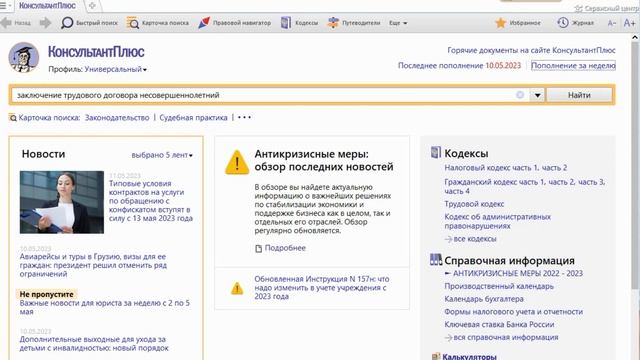Open Законодательство search card

tap(117, 118)
